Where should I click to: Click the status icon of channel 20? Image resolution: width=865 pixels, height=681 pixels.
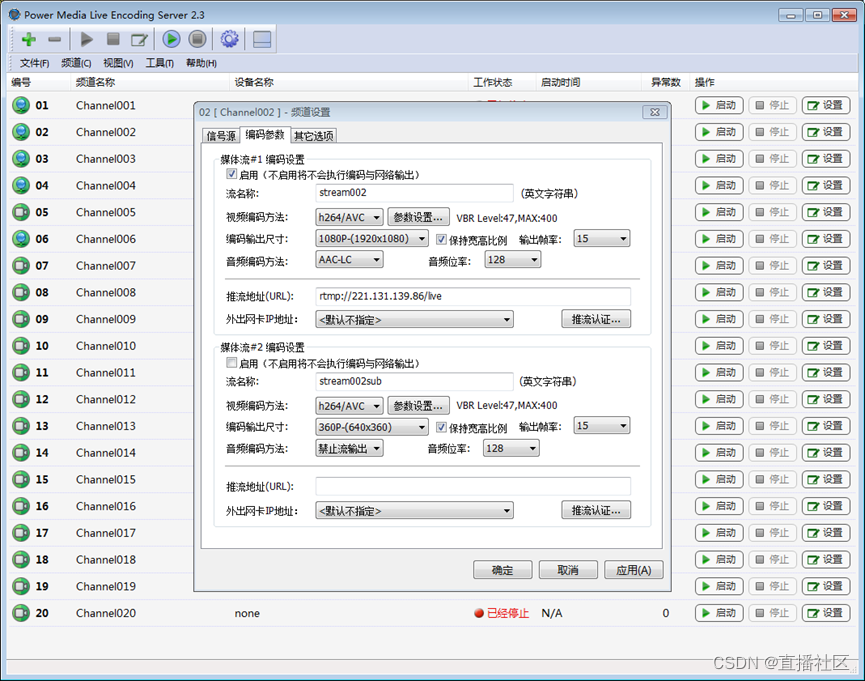[x=21, y=613]
